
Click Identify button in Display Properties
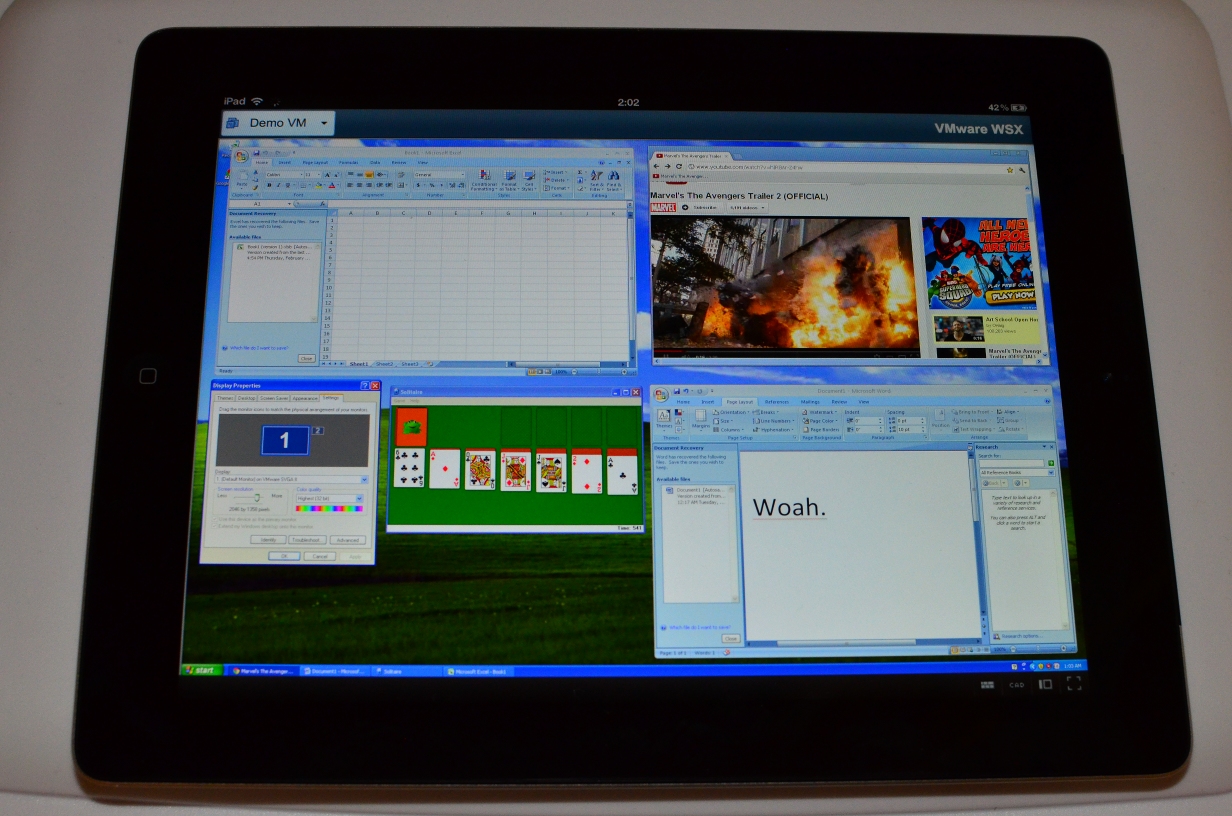(269, 539)
